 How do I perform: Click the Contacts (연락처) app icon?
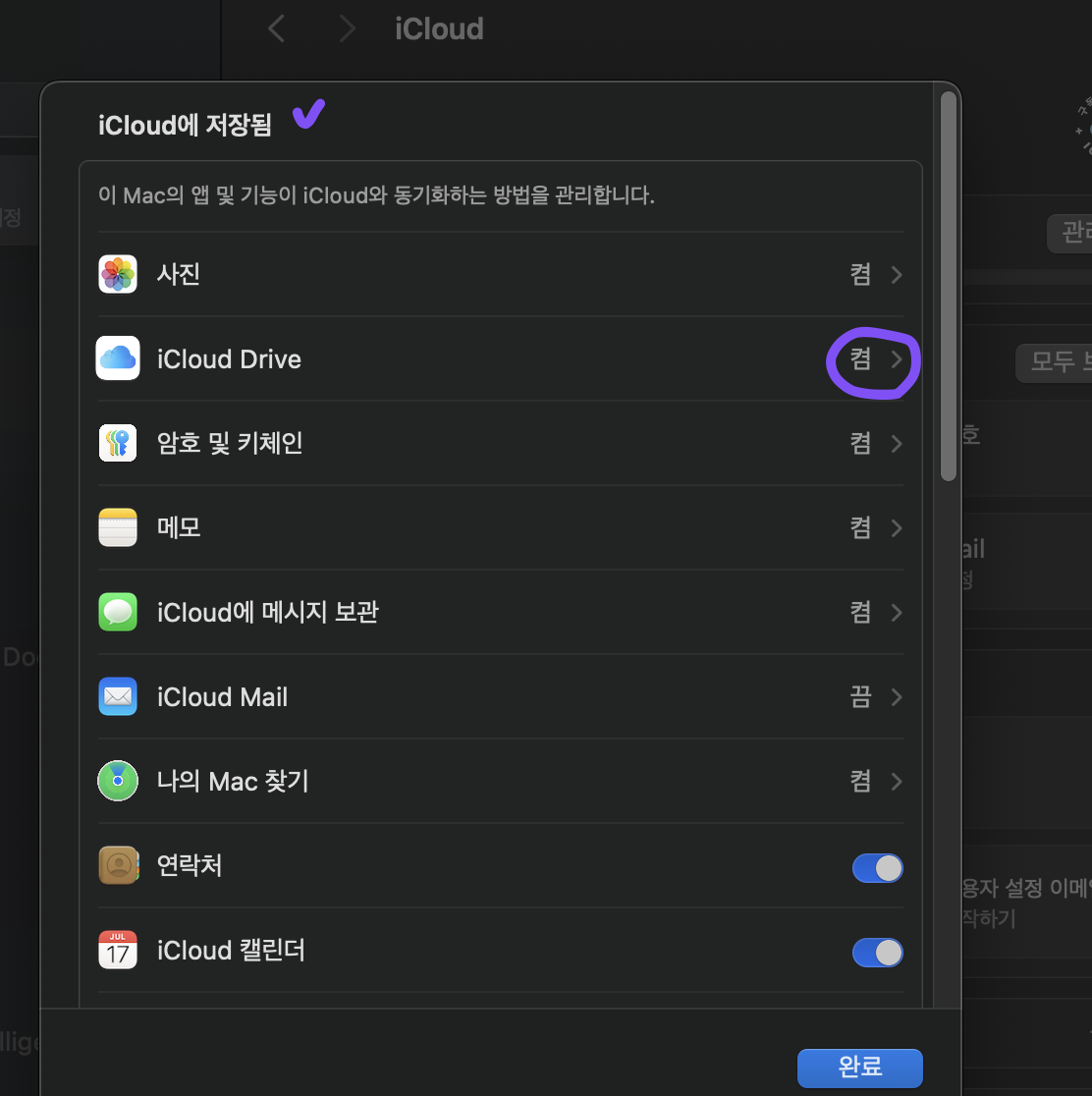click(x=118, y=865)
